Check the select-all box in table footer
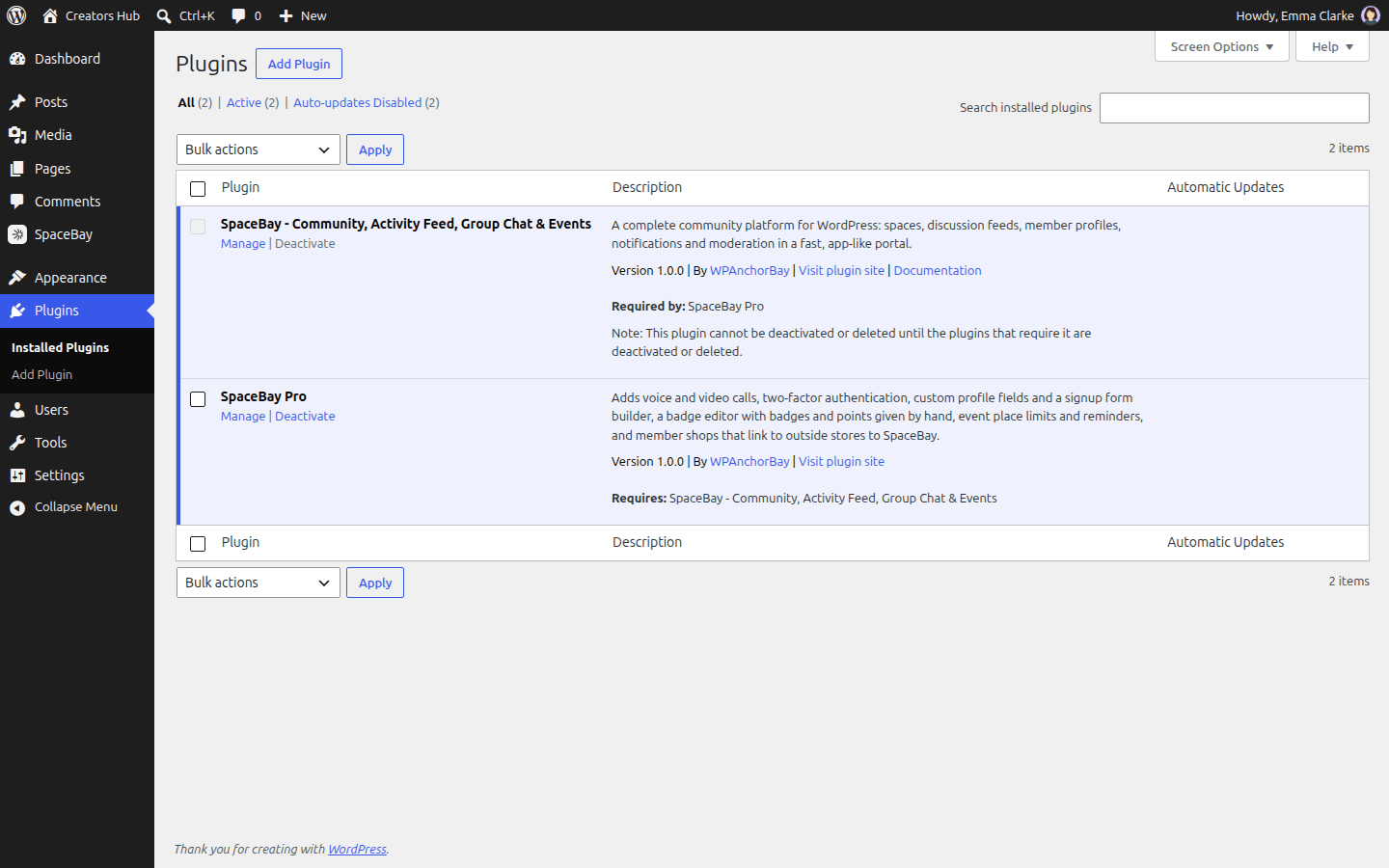 198,544
